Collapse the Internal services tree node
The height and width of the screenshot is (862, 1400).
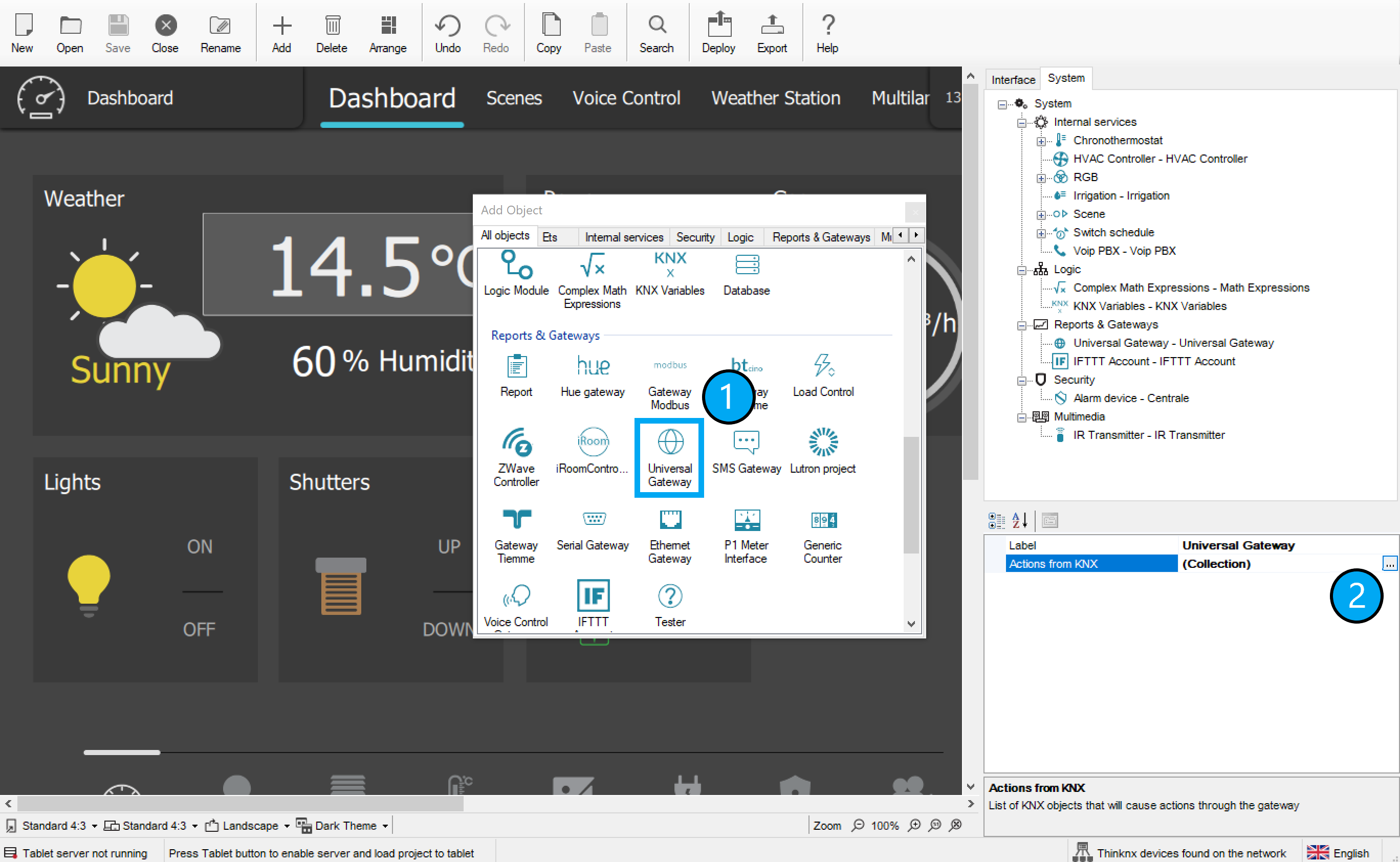[1021, 123]
